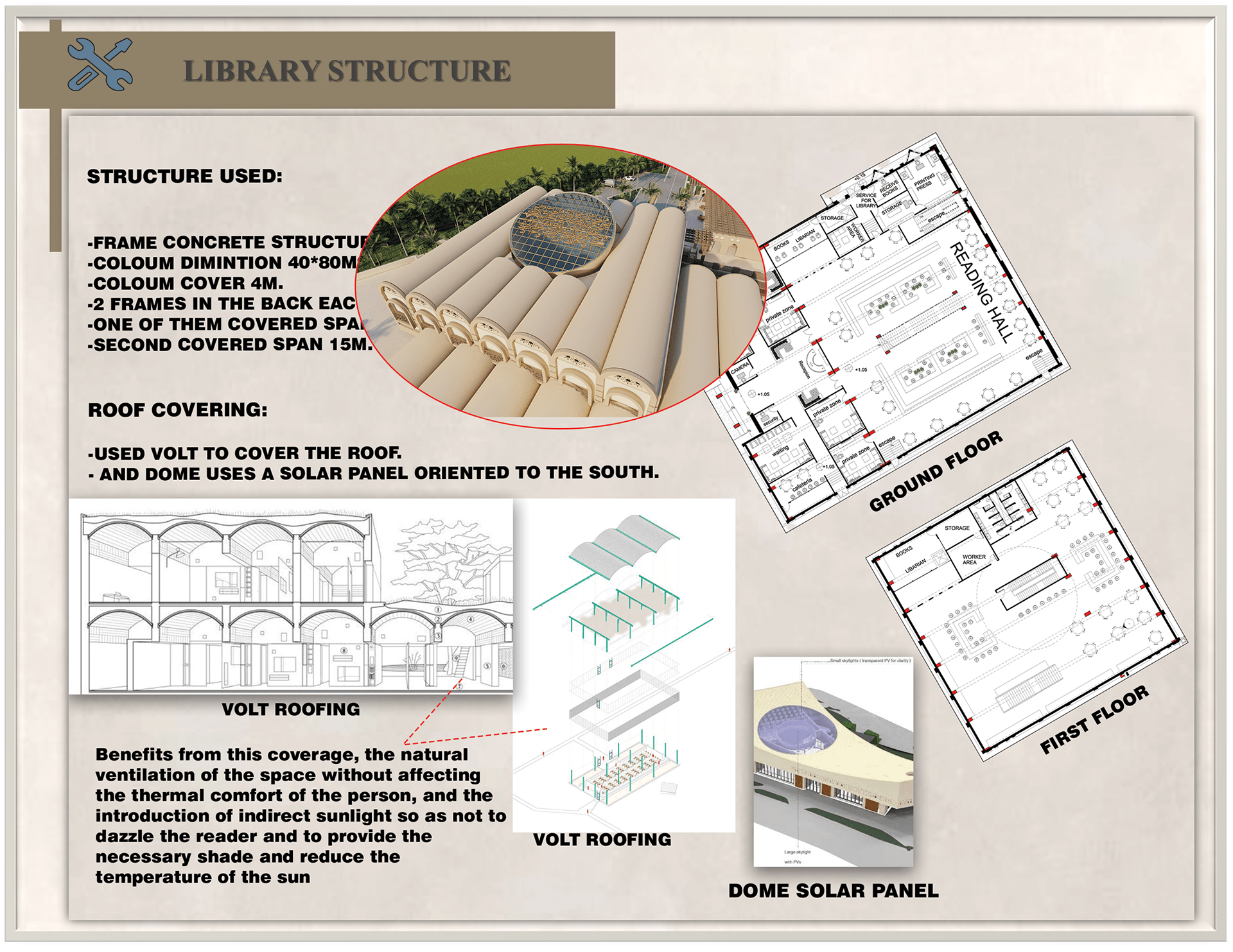Click "STORAGE" label on first floor plan

(x=957, y=528)
